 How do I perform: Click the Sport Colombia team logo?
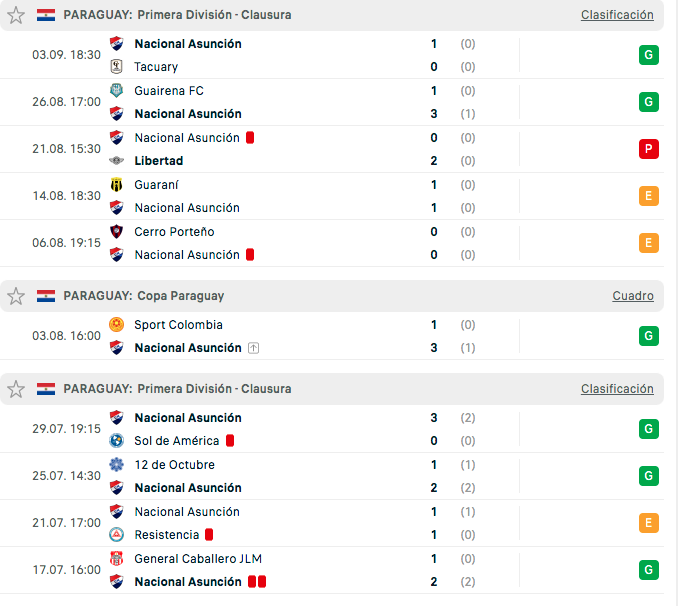116,325
